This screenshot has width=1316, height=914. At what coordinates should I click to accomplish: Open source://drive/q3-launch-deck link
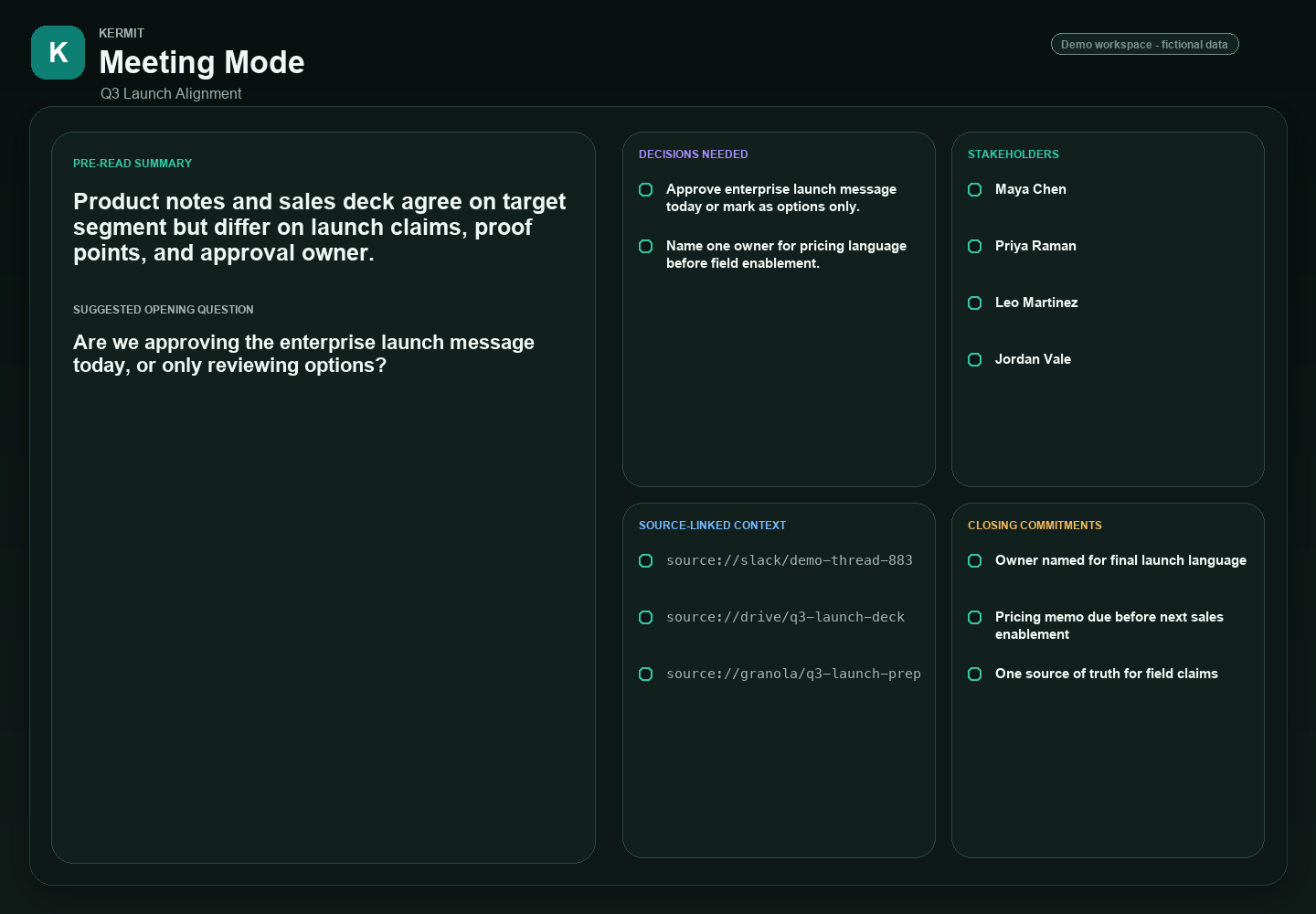point(785,617)
